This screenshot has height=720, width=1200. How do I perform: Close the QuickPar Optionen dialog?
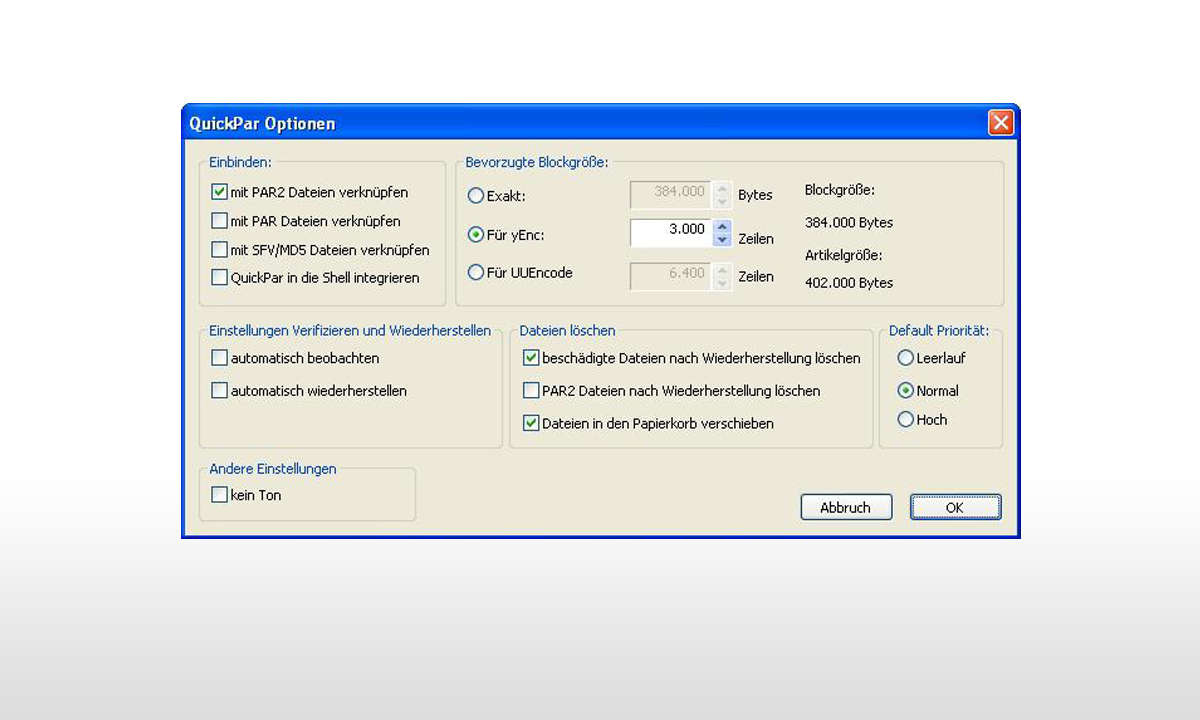[1001, 123]
